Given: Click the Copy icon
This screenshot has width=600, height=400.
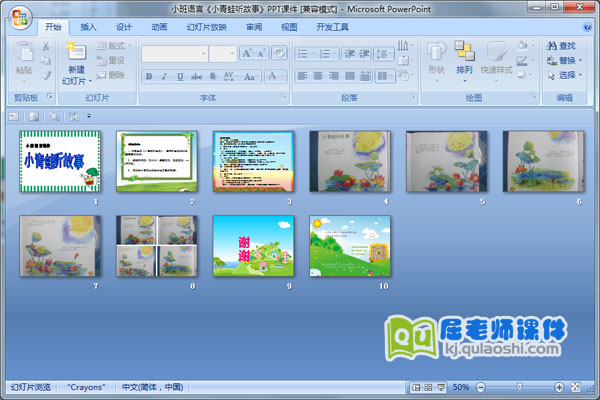Looking at the screenshot, I should 46,60.
